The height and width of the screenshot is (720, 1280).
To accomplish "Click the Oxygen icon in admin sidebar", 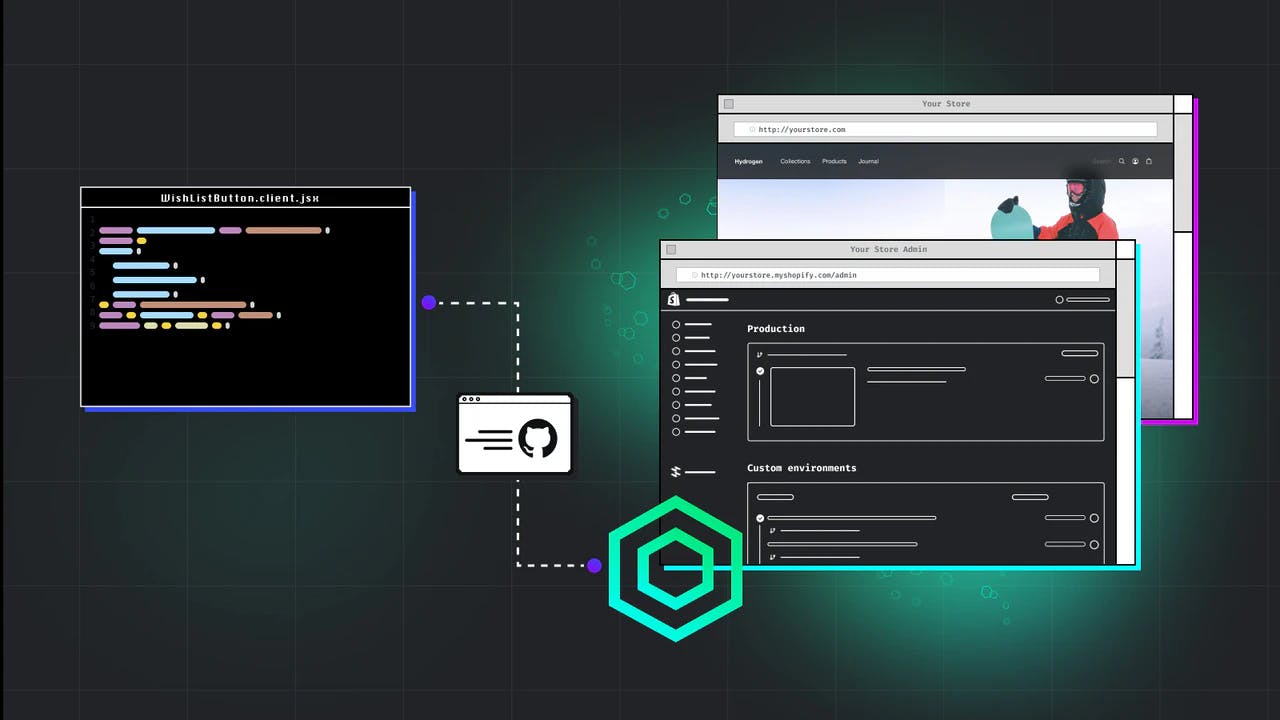I will coord(676,472).
